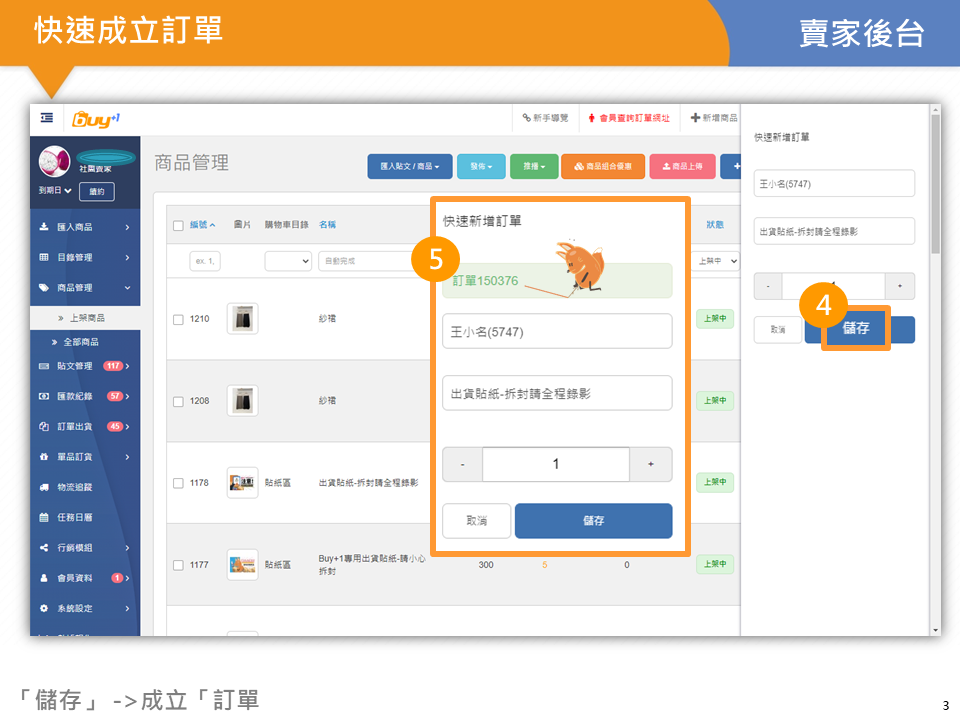The height and width of the screenshot is (720, 960).
Task: Click the 商品上傳 pink button
Action: (682, 166)
